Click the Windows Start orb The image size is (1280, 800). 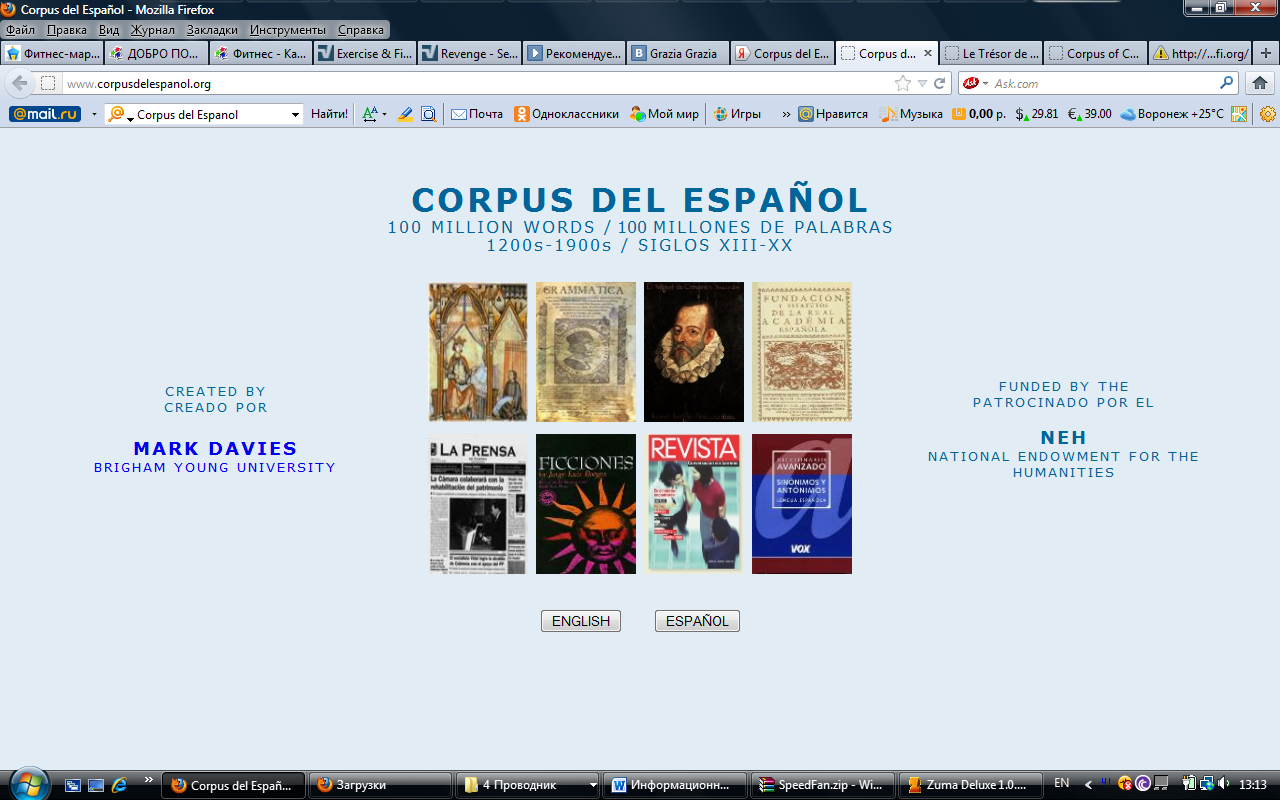point(27,784)
